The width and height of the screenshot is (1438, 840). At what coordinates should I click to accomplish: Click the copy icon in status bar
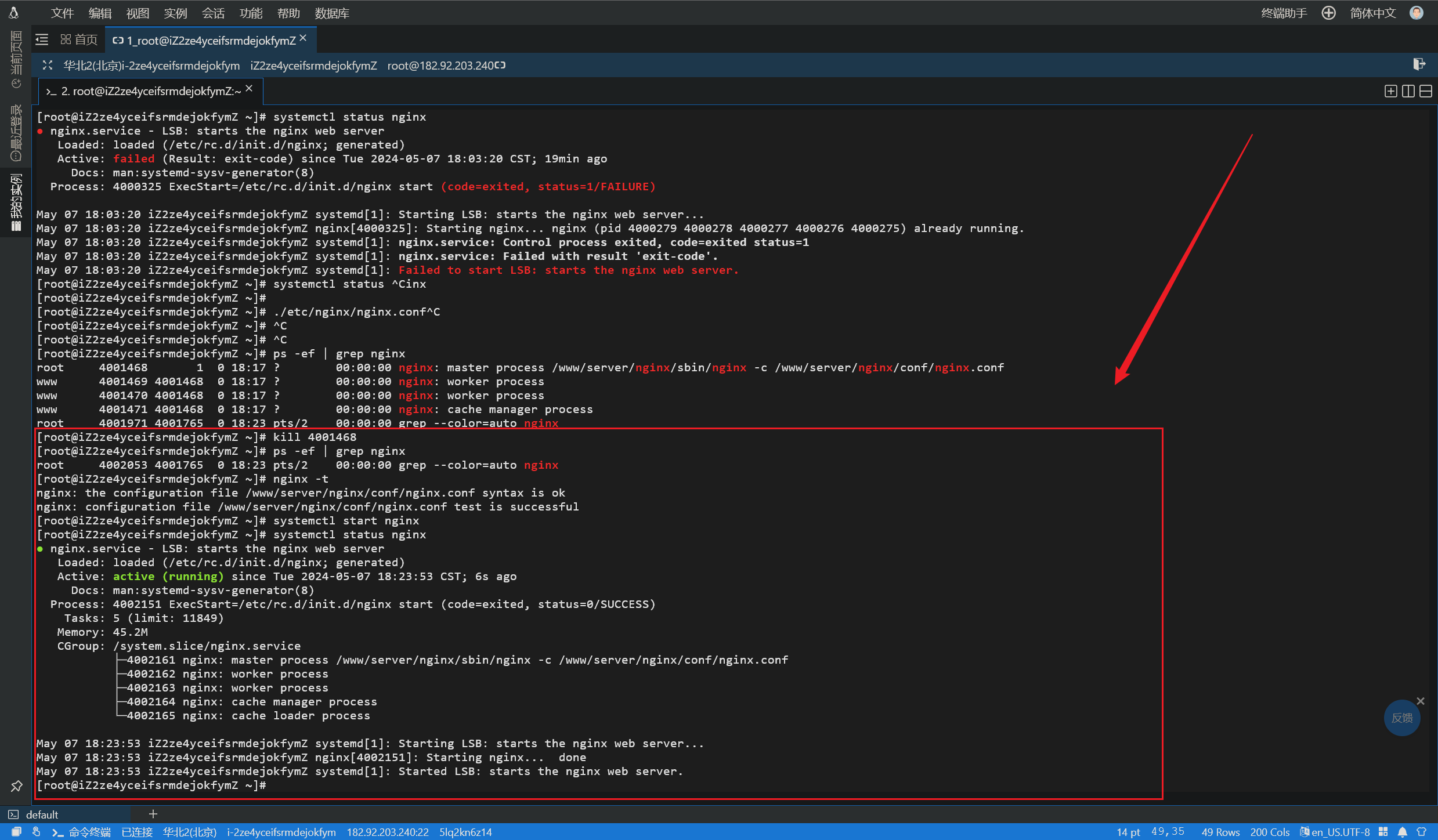click(x=16, y=832)
